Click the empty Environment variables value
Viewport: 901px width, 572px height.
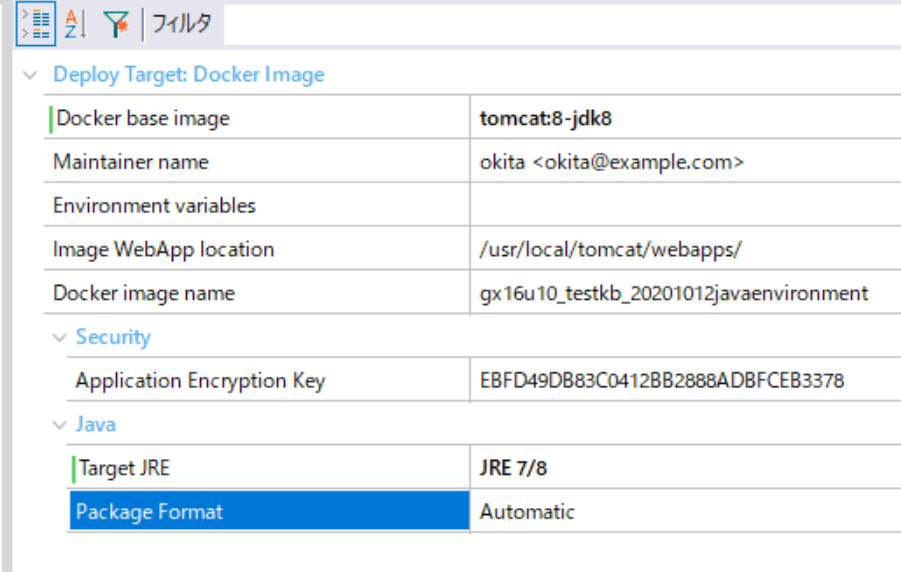(686, 205)
